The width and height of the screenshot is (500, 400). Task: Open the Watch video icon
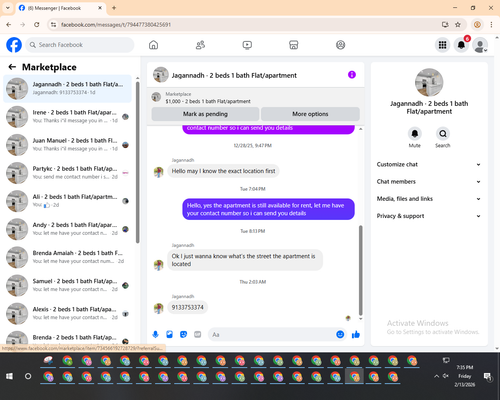247,45
